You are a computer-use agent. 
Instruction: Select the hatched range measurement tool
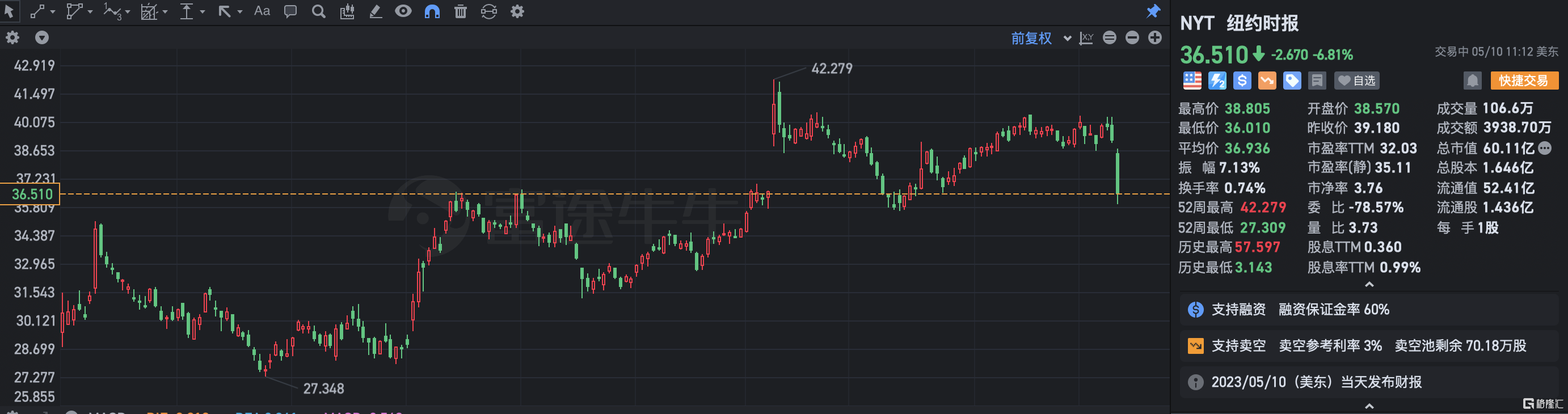click(x=149, y=11)
